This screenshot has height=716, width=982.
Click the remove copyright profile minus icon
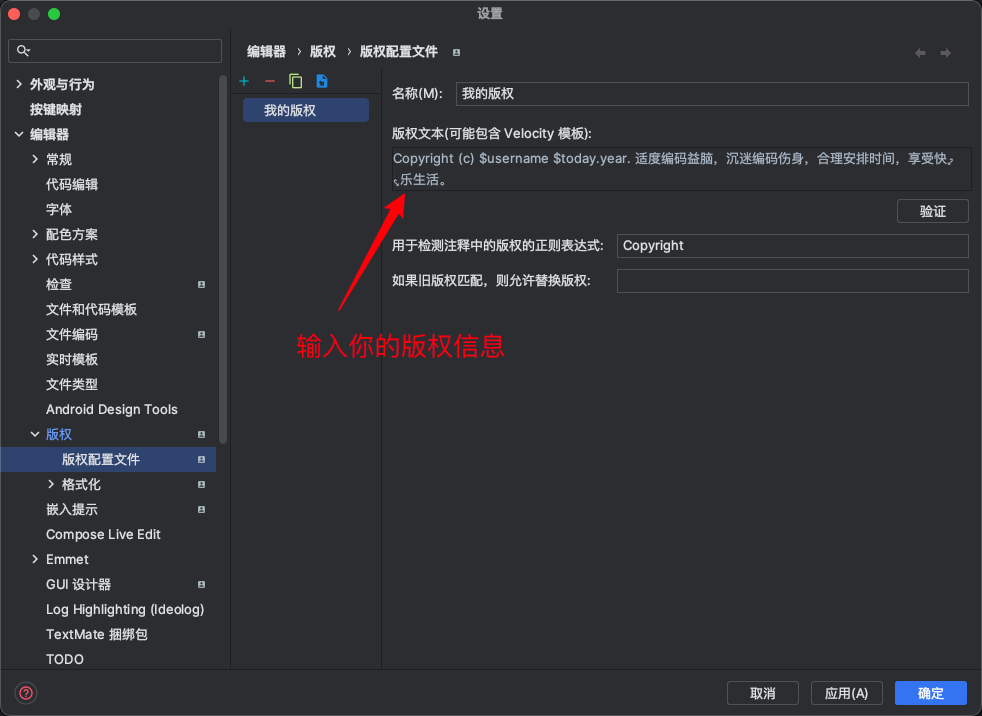(x=269, y=81)
